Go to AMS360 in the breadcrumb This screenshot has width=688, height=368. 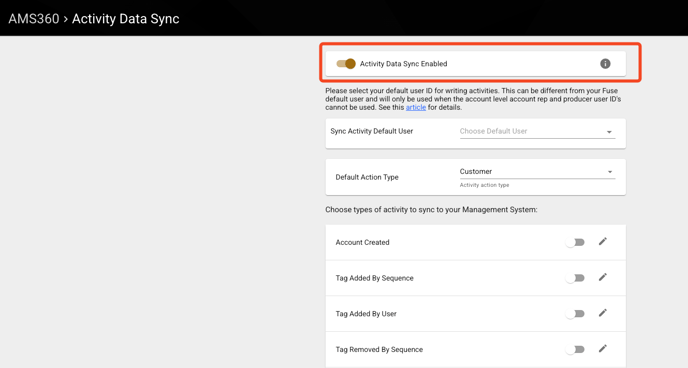34,19
